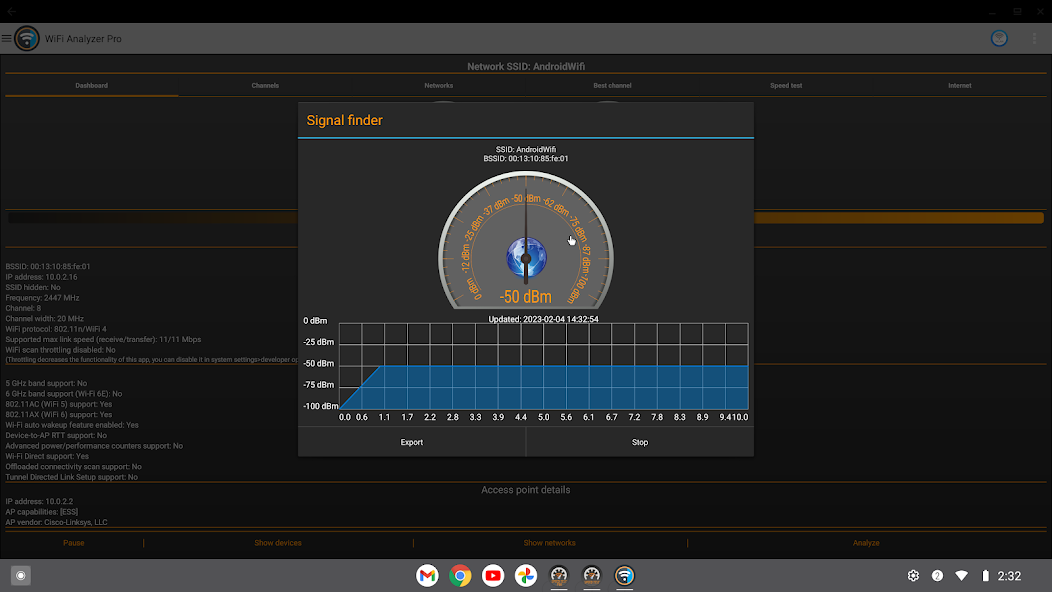The image size is (1052, 592).
Task: Go to the Speed test tab
Action: pos(786,86)
